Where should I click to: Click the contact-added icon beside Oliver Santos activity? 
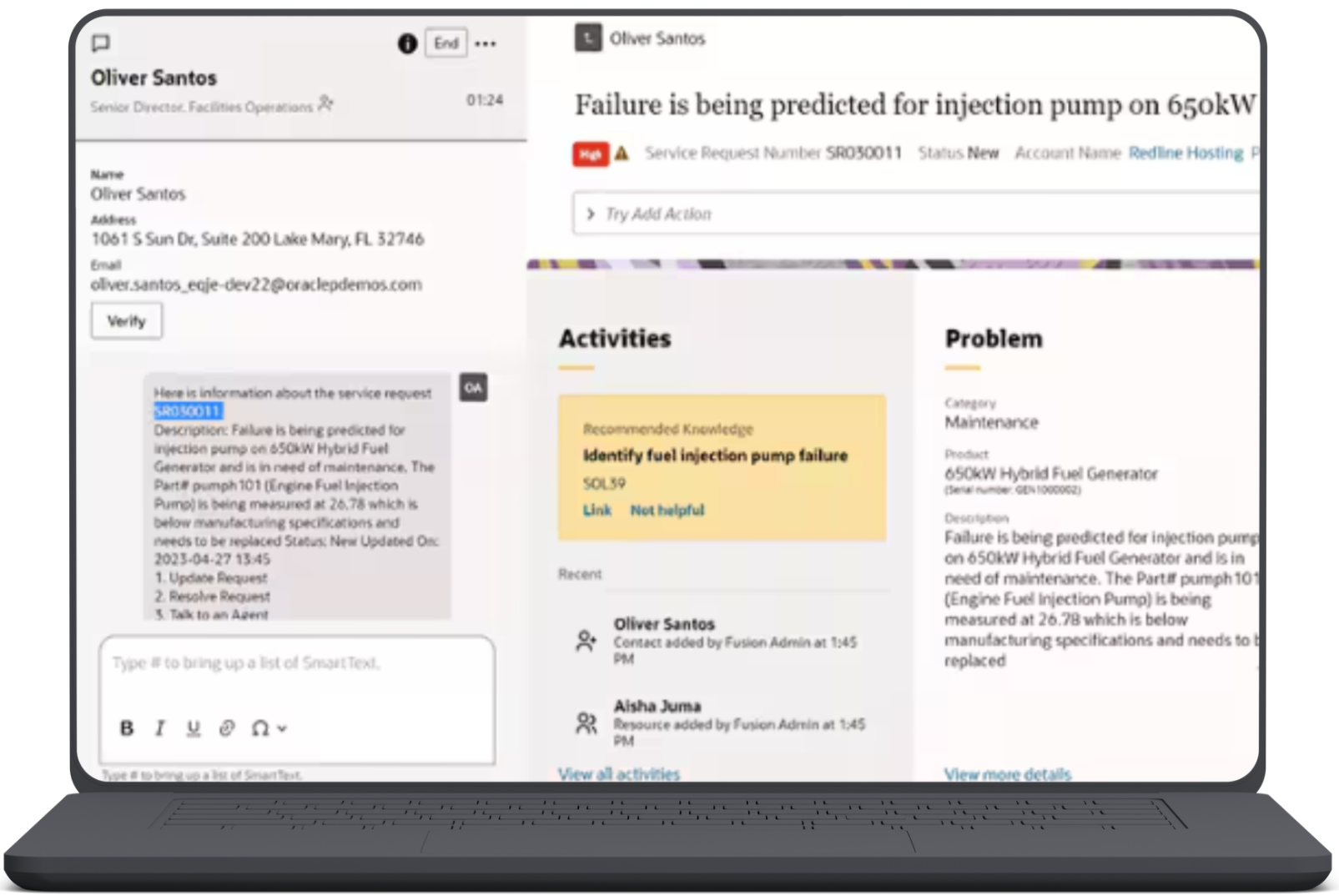click(586, 641)
